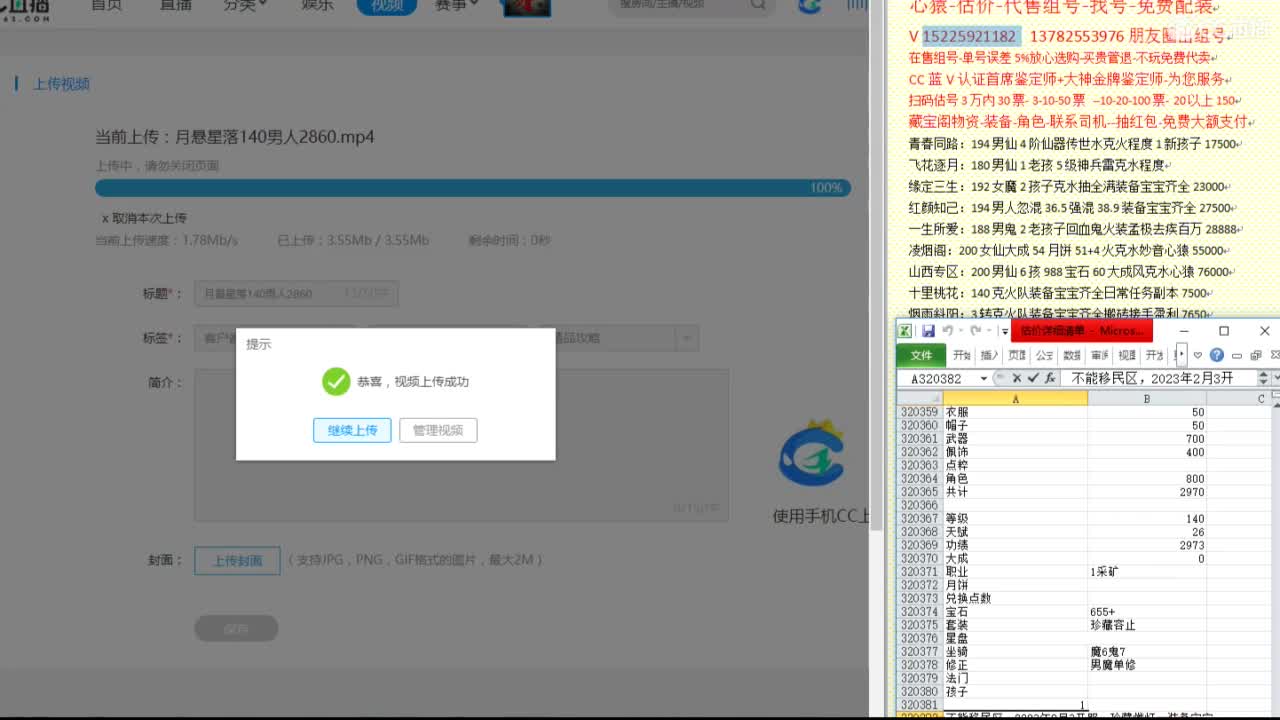The image size is (1280, 720).
Task: Click the heart-shaped ribbon minimize icon in Excel
Action: click(x=1198, y=355)
